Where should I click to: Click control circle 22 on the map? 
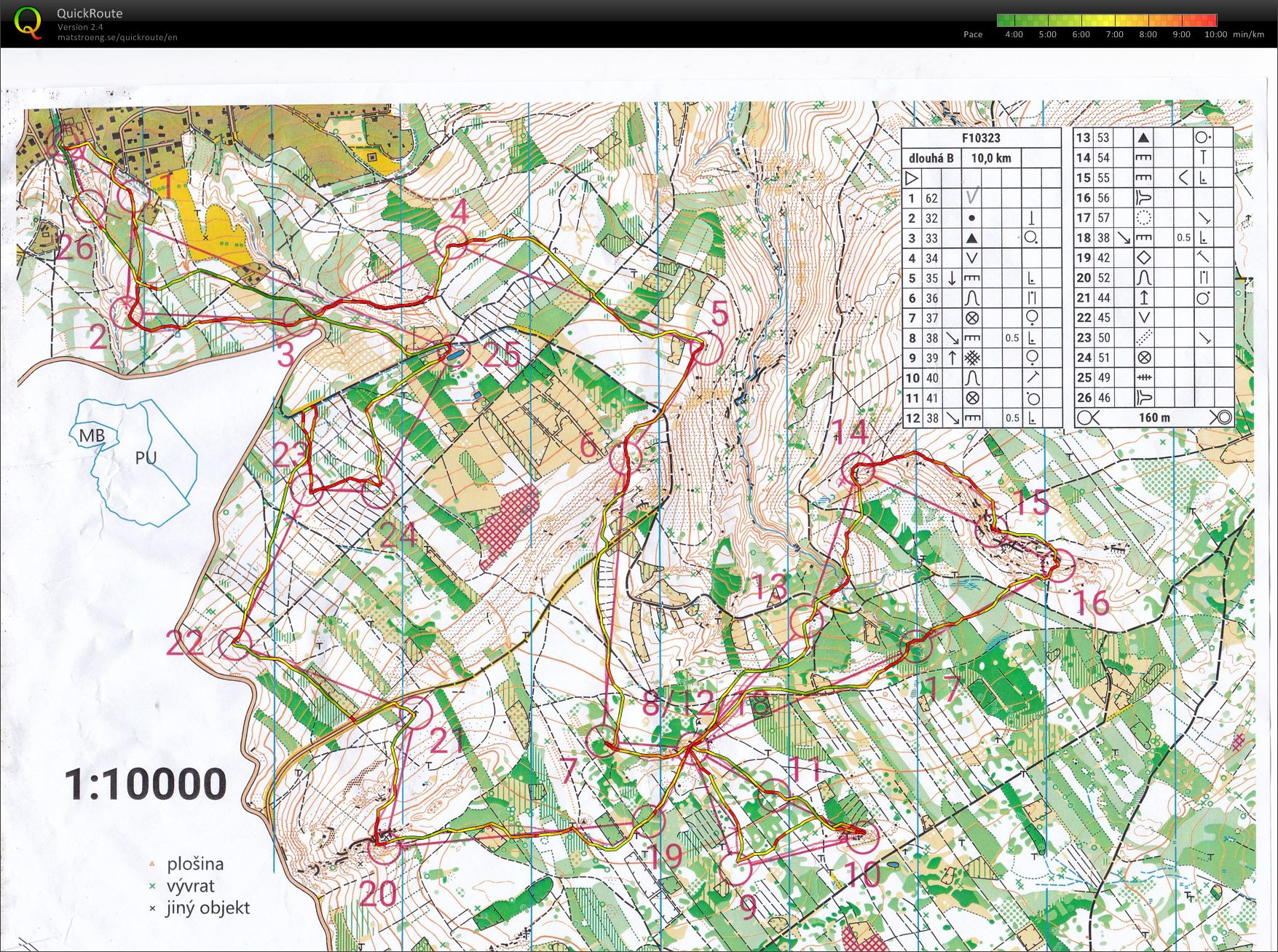pyautogui.click(x=235, y=643)
